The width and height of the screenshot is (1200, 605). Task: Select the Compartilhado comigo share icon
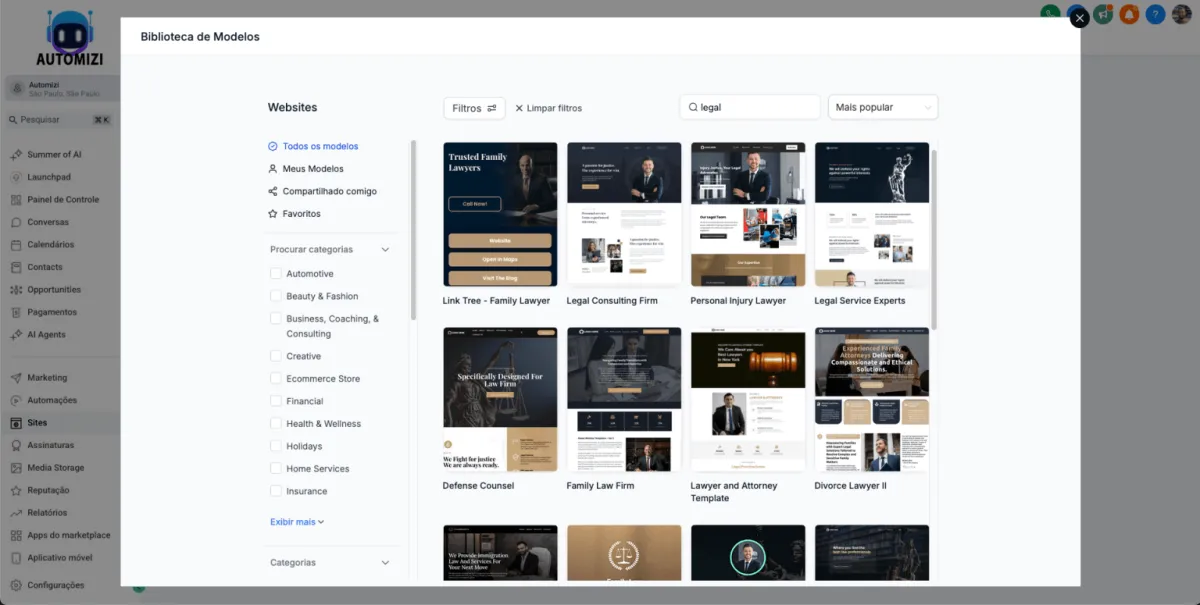point(273,191)
